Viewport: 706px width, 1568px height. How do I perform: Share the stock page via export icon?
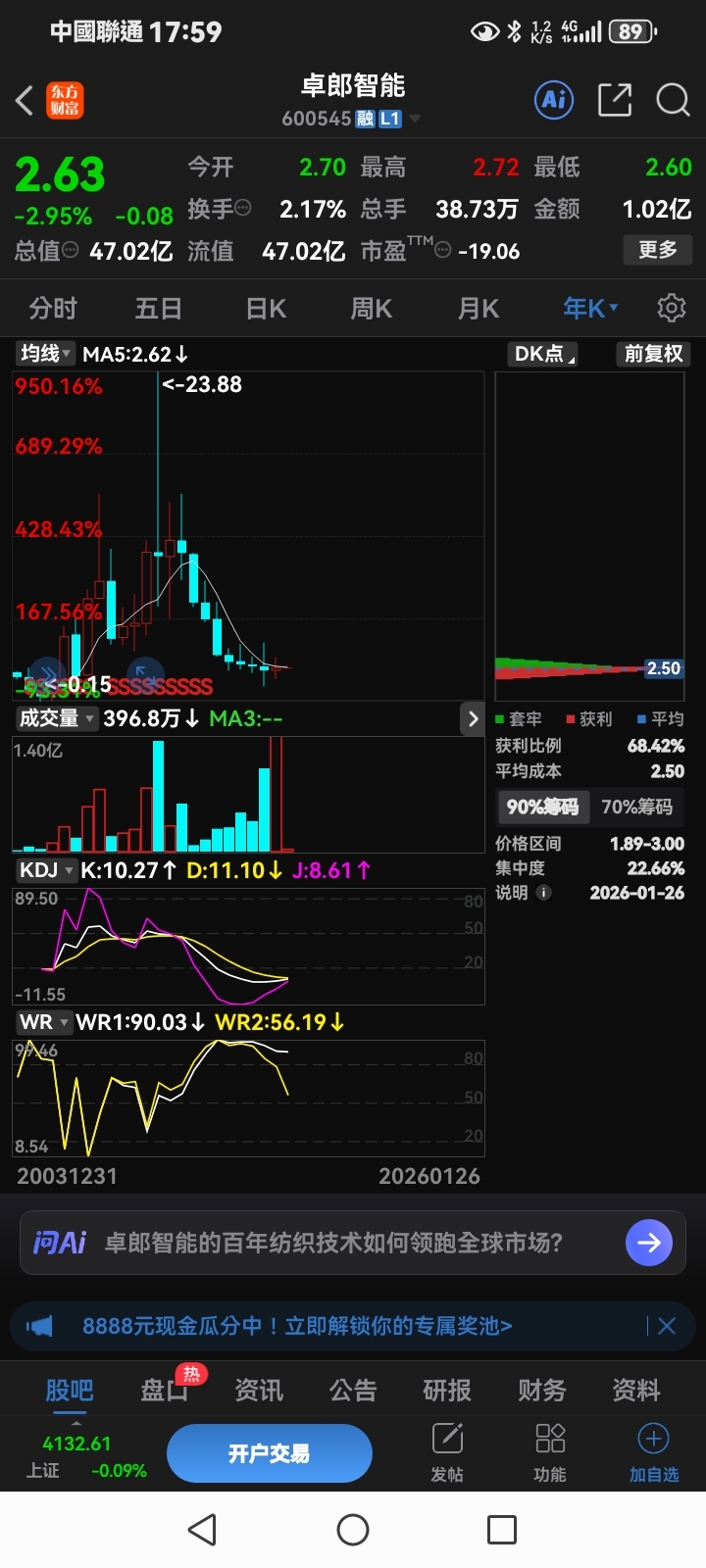(x=615, y=99)
